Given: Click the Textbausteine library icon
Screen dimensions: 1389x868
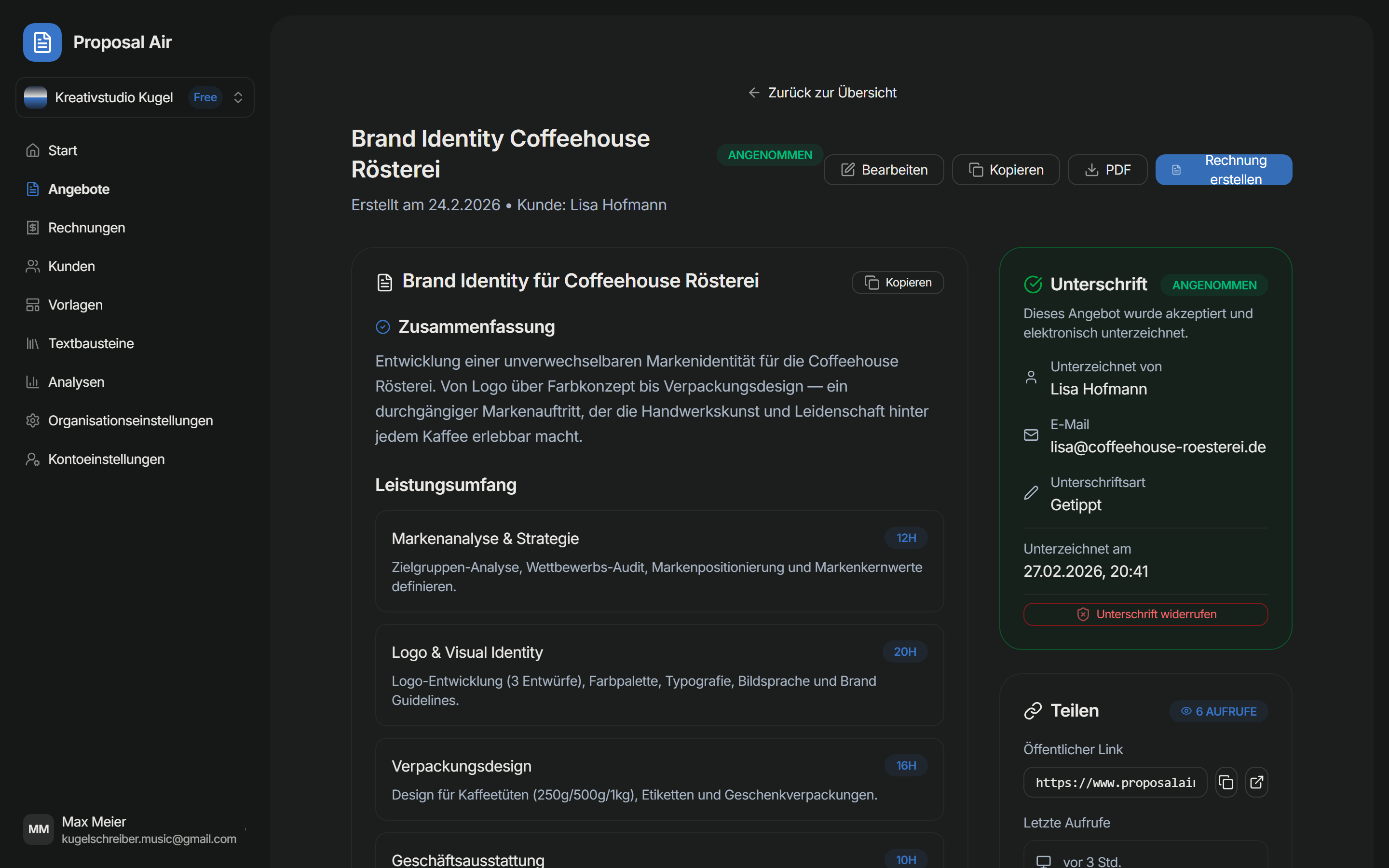Looking at the screenshot, I should tap(33, 343).
